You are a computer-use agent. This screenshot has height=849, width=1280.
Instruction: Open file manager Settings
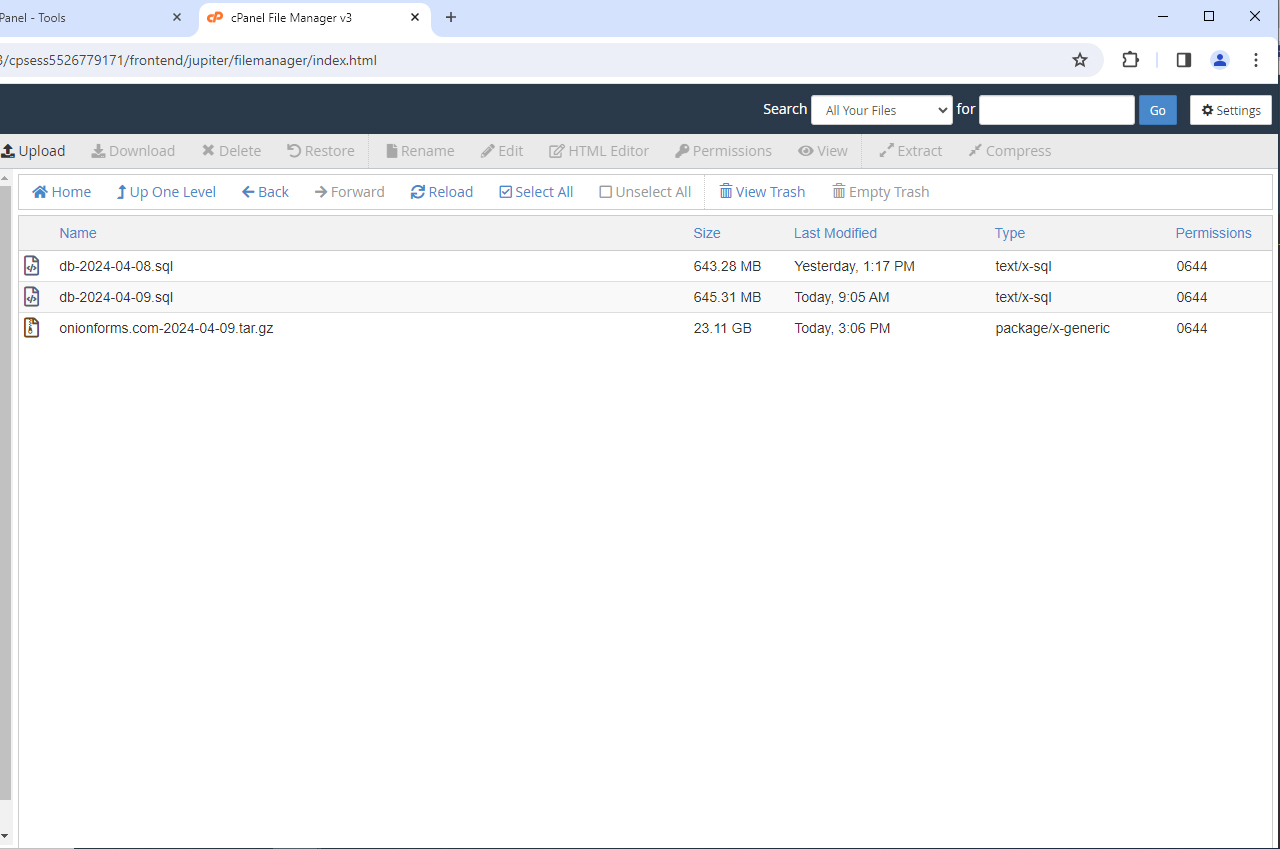(x=1231, y=110)
